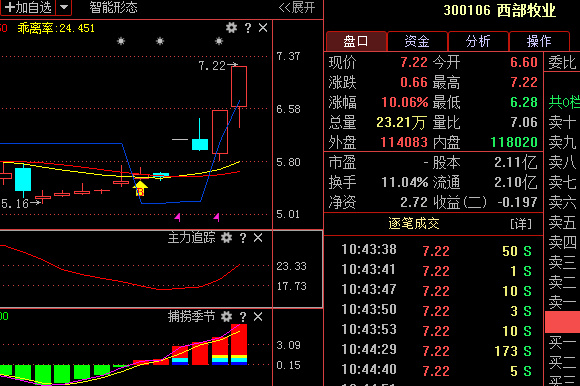Open the 详 details link for 逐笔成交
The image size is (580, 386).
pos(521,223)
